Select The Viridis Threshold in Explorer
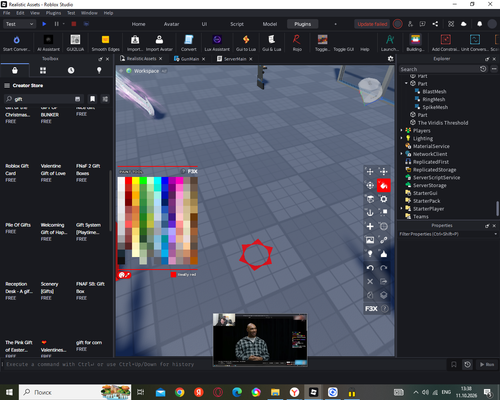This screenshot has height=400, width=500. click(x=443, y=123)
